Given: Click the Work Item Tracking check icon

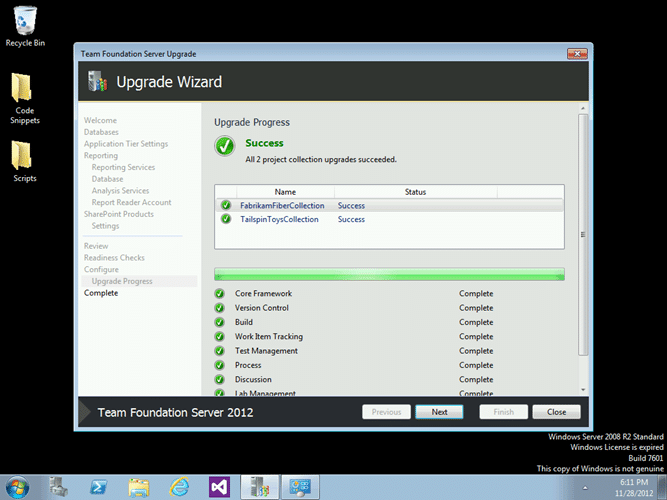Looking at the screenshot, I should 219,337.
